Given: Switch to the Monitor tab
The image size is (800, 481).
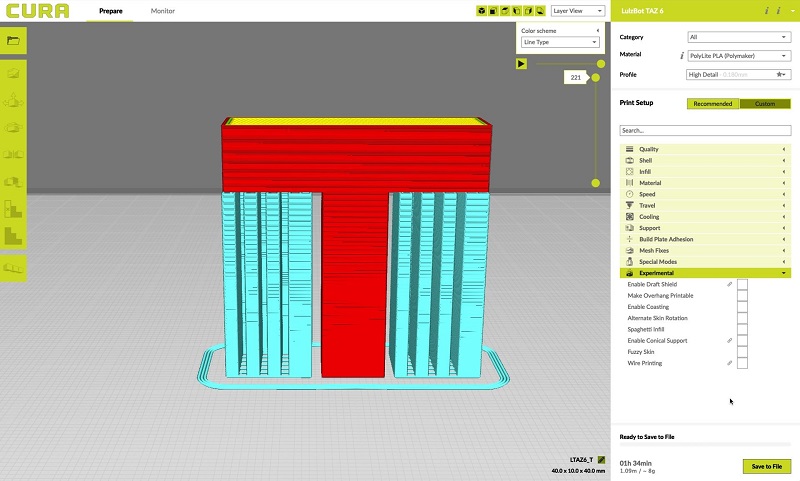Looking at the screenshot, I should click(x=161, y=11).
